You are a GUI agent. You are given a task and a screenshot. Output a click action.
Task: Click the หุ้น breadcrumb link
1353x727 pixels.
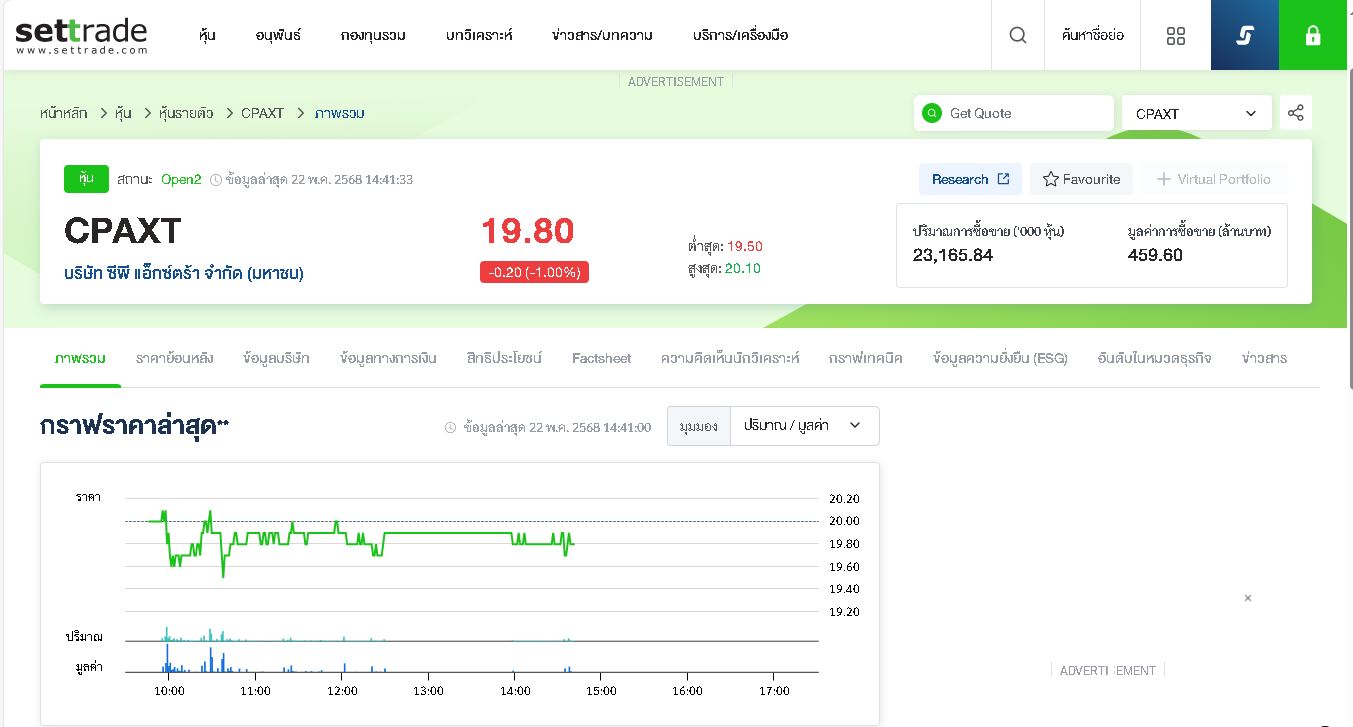coord(123,113)
